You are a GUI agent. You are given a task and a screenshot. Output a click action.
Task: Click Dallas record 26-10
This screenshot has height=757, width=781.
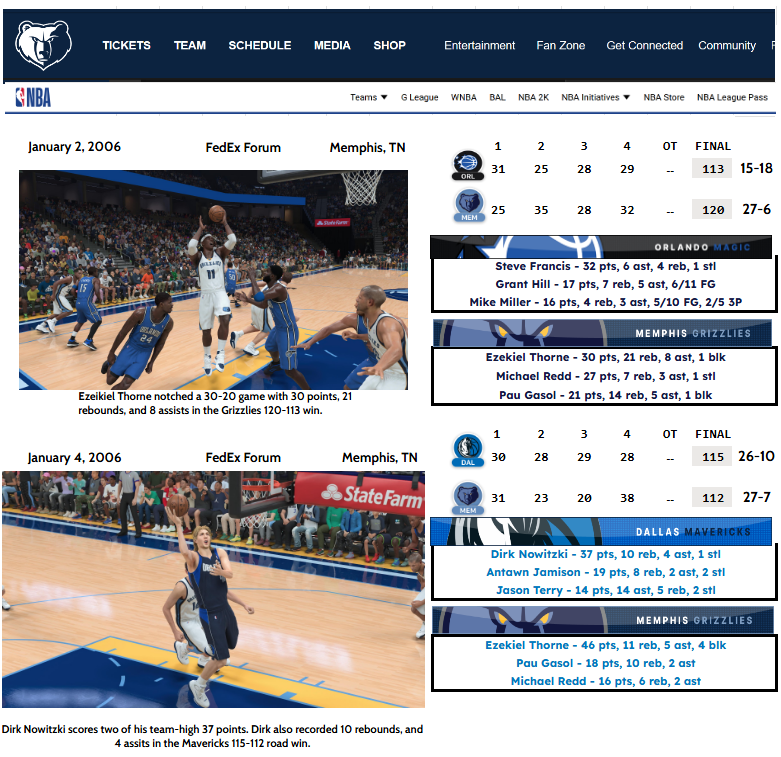coord(756,456)
